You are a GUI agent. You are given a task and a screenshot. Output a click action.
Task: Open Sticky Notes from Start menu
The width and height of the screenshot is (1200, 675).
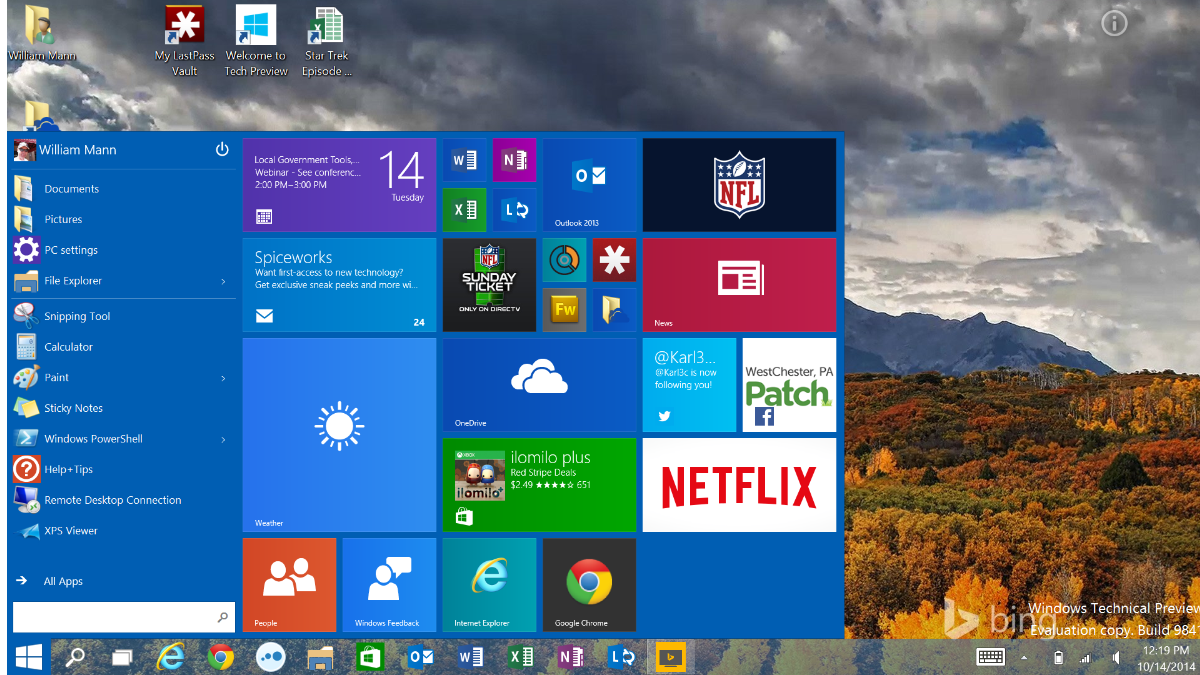pos(122,408)
